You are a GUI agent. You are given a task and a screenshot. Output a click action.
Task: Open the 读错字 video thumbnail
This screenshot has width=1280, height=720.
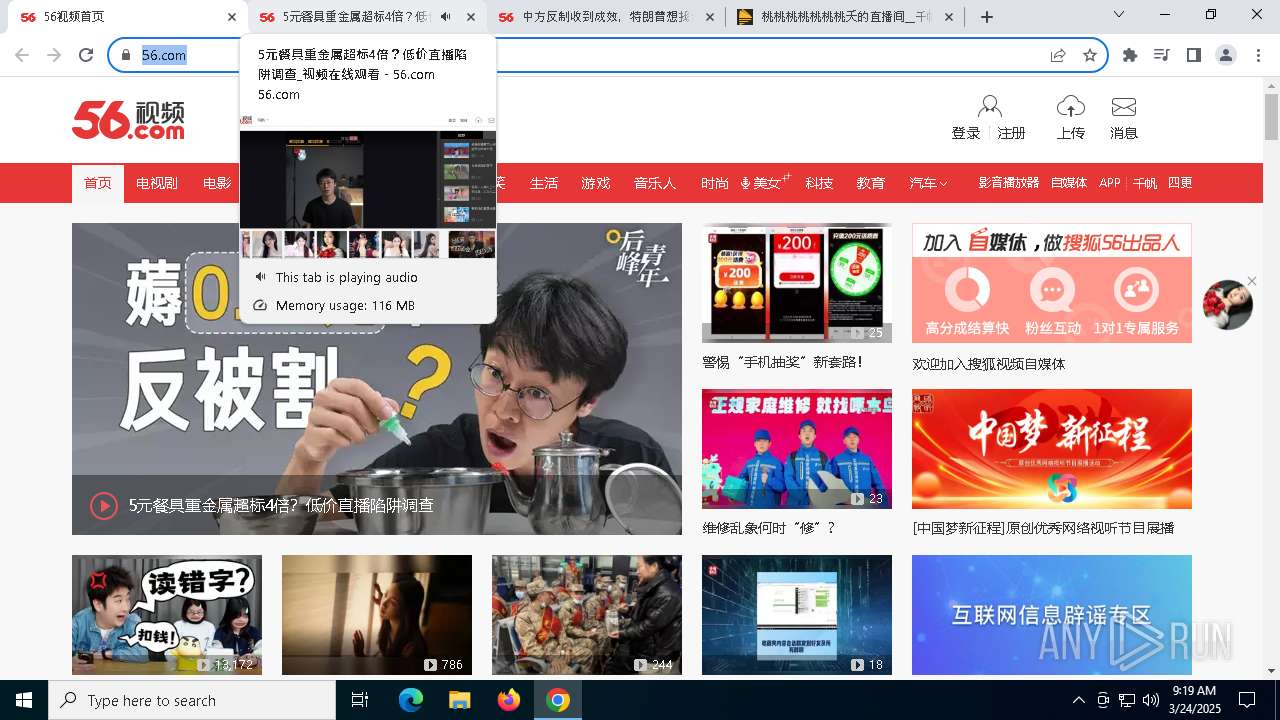(x=167, y=615)
